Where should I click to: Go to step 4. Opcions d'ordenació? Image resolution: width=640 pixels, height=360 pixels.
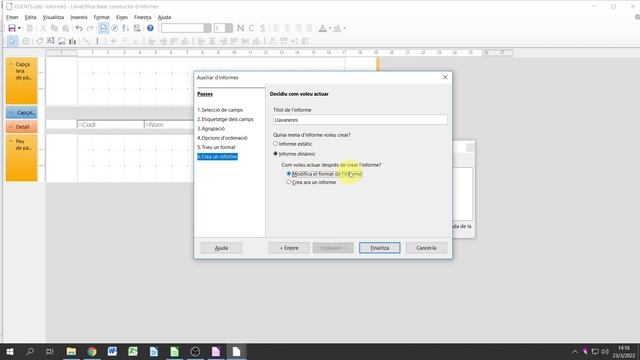tap(222, 138)
